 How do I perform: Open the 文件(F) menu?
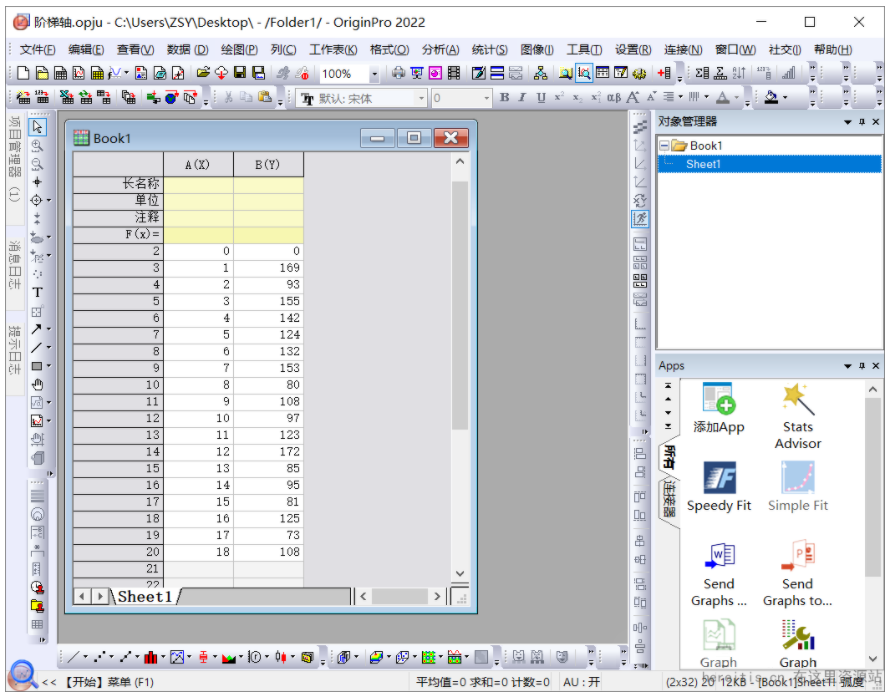pos(37,50)
